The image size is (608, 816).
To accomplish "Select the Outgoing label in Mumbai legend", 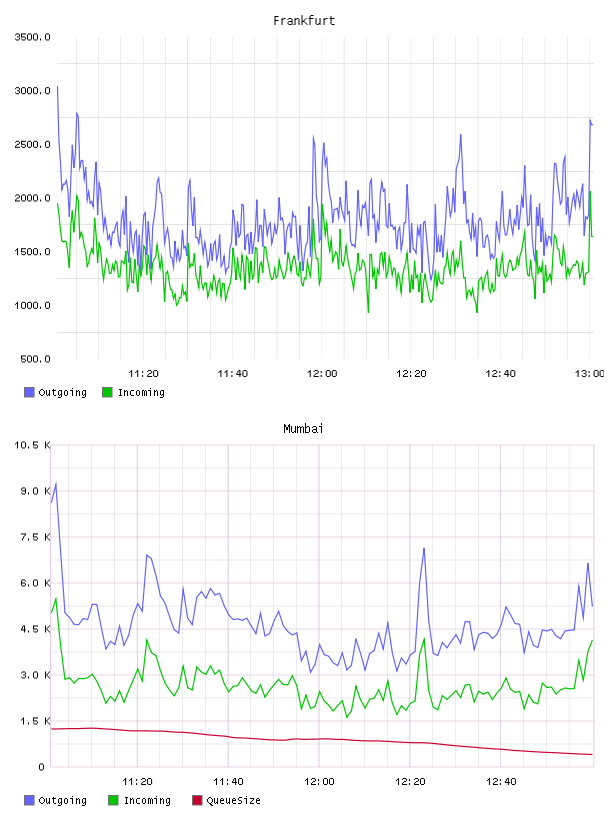I will click(x=62, y=800).
